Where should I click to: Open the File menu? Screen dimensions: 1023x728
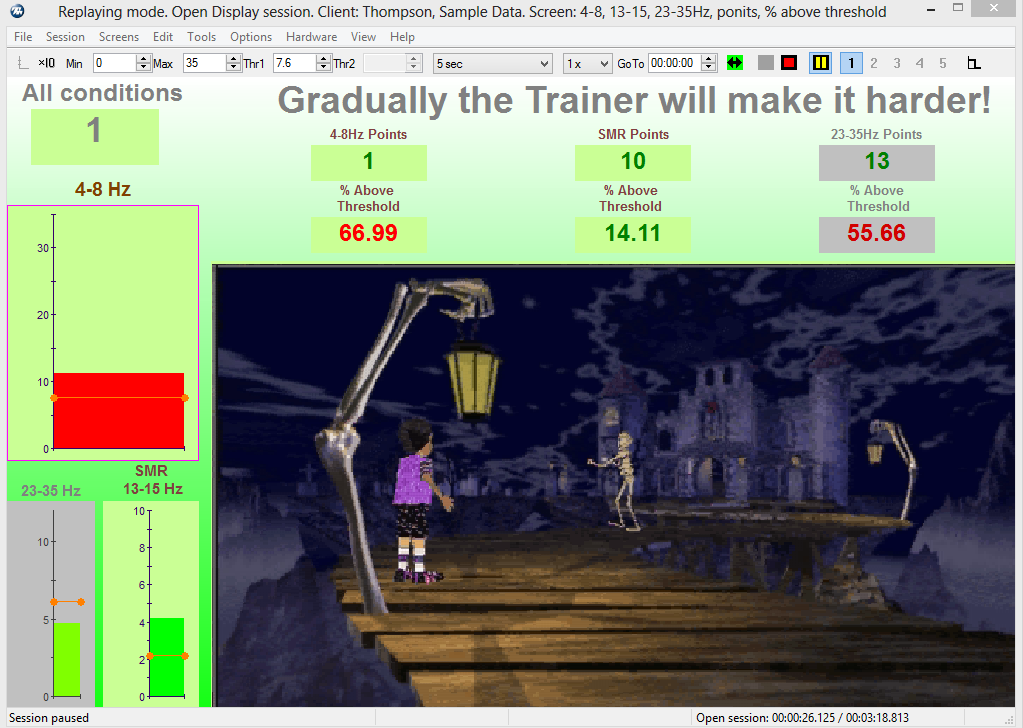[x=23, y=37]
